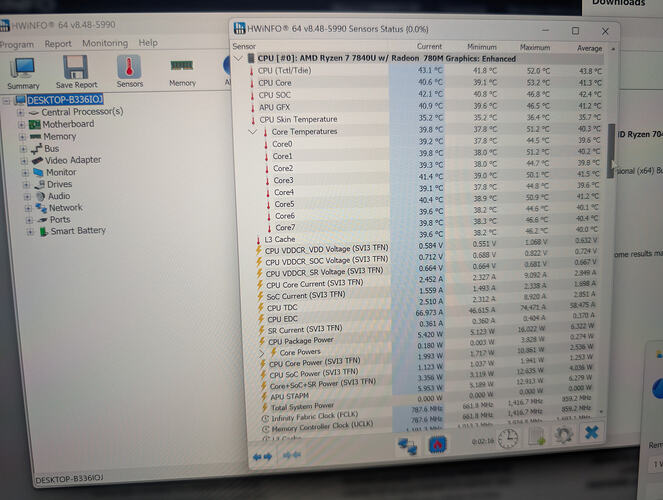Click the Network icon in tree
The height and width of the screenshot is (500, 663).
(x=41, y=208)
